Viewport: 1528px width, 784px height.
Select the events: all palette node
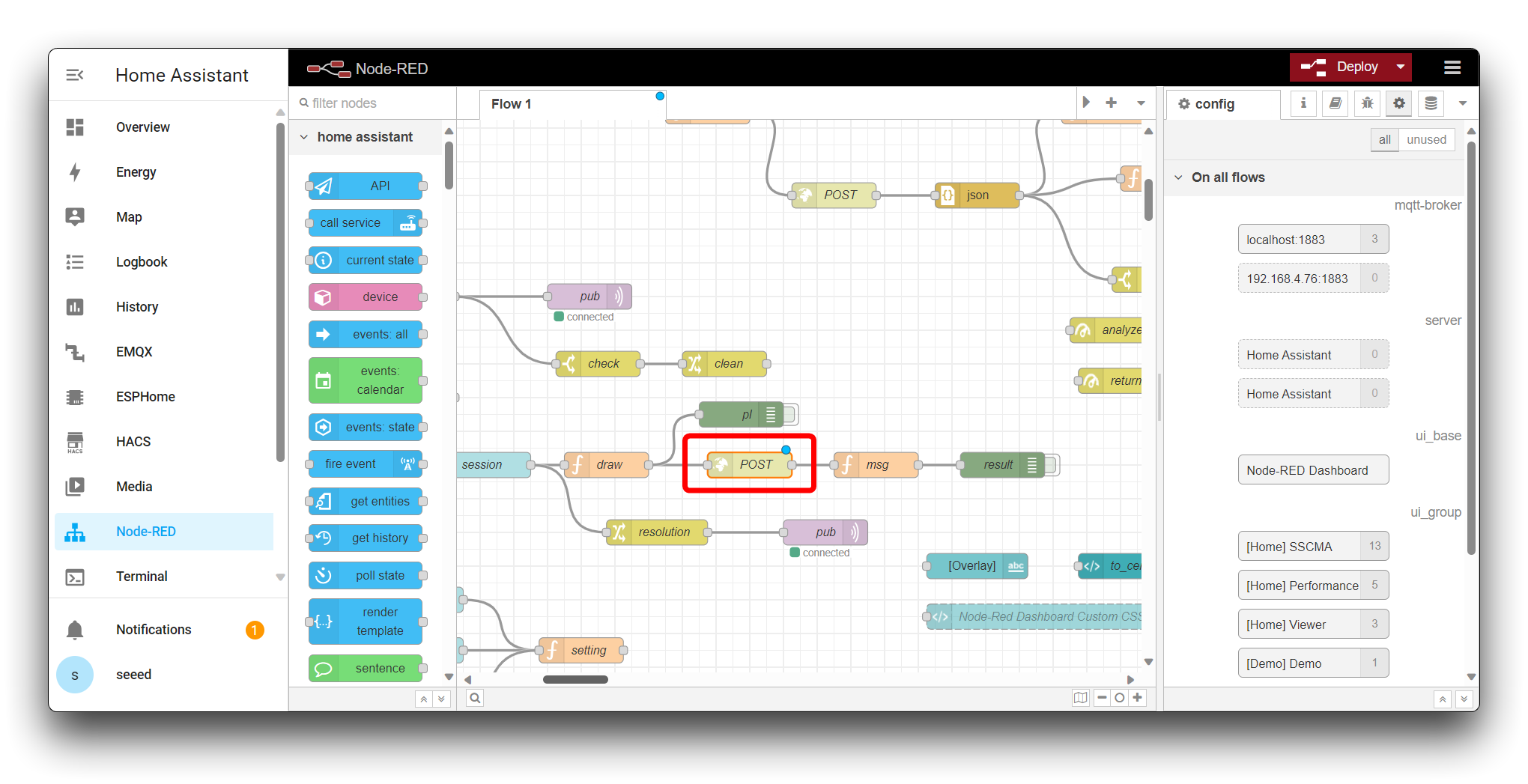(x=366, y=334)
